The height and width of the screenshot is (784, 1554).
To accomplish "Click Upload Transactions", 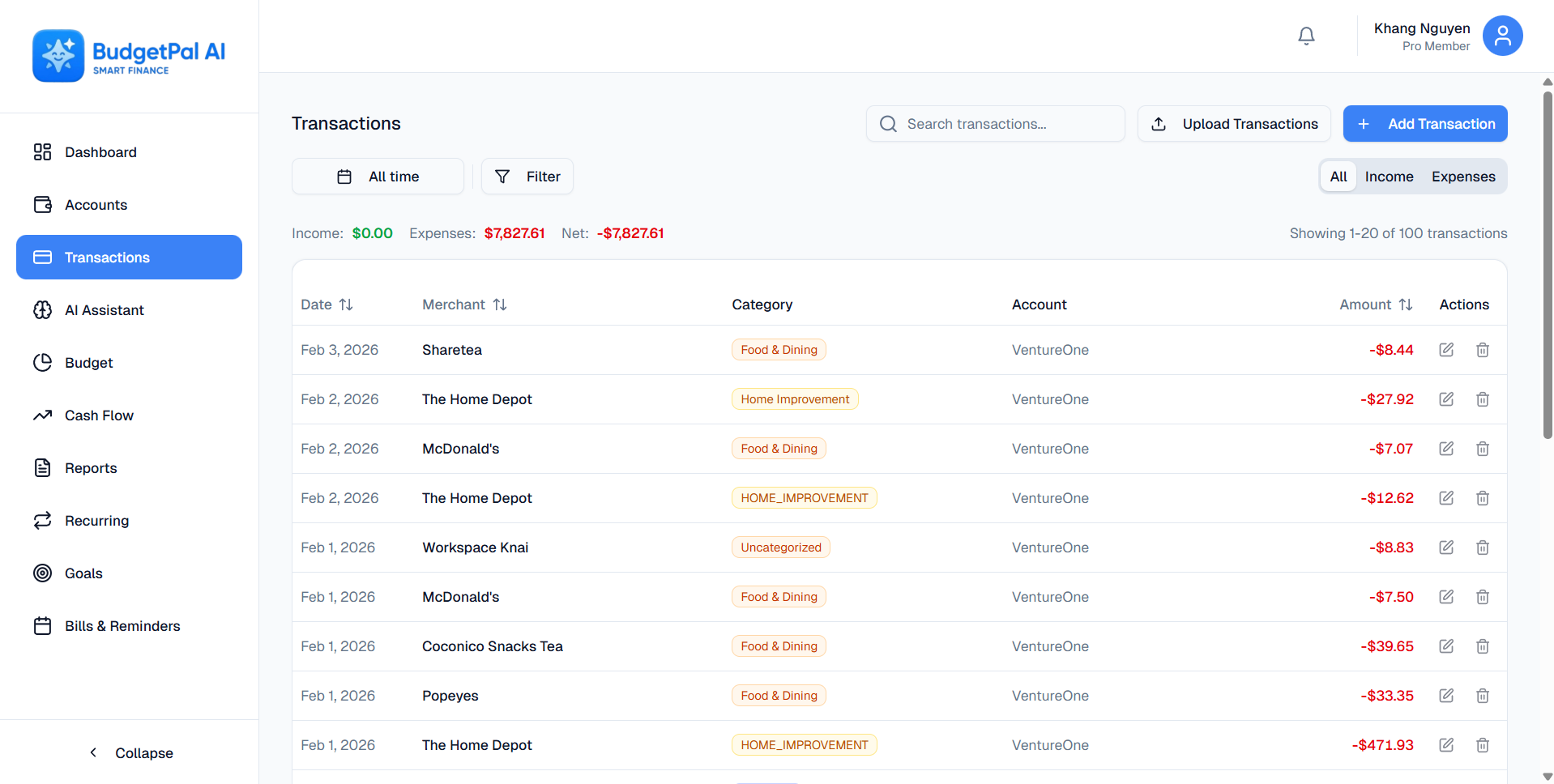I will 1233,123.
